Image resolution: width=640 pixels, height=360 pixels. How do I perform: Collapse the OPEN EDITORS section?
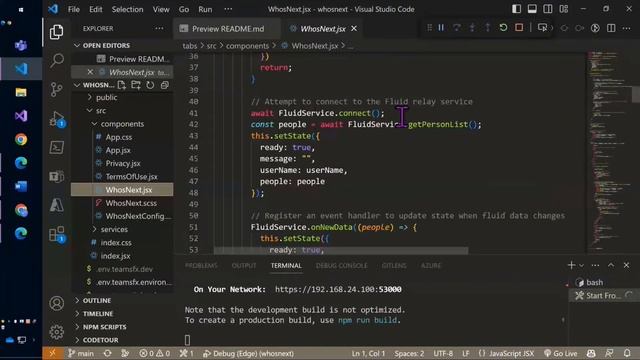(106, 45)
